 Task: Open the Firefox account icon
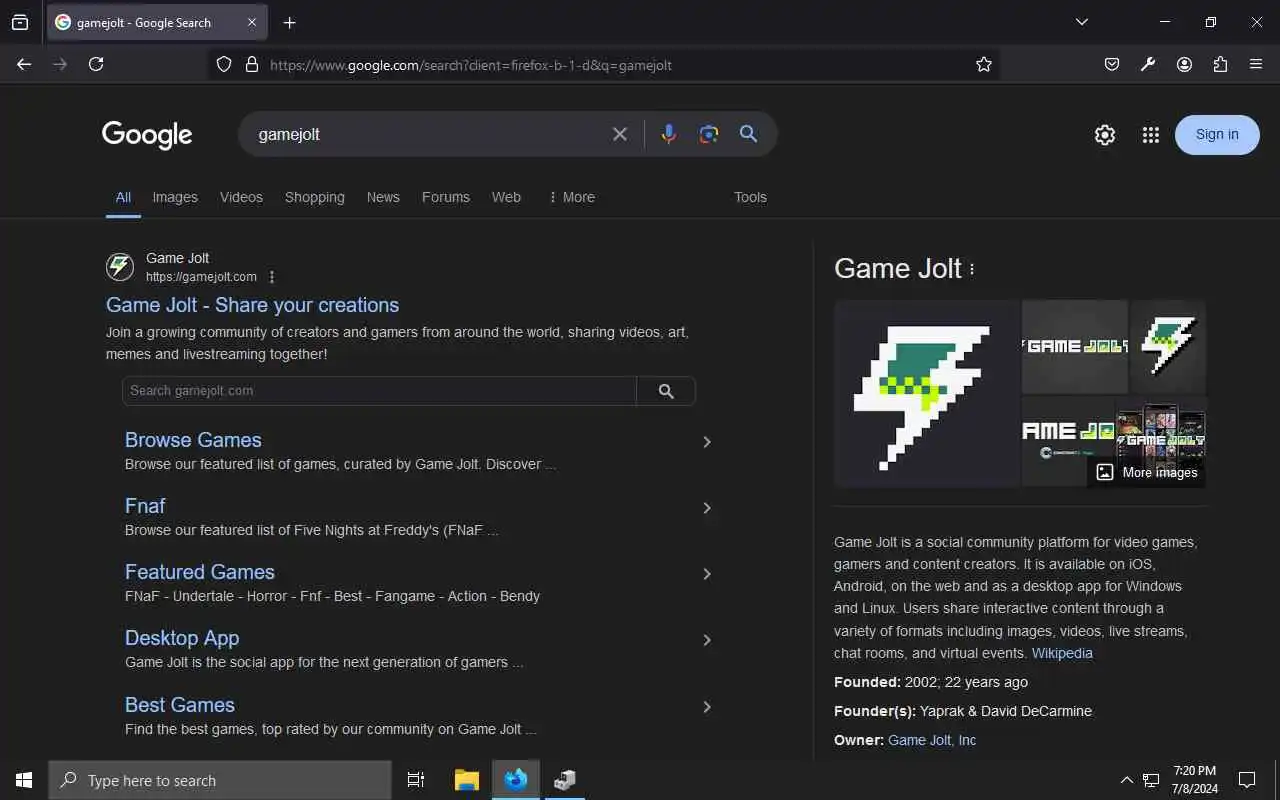click(x=1184, y=64)
